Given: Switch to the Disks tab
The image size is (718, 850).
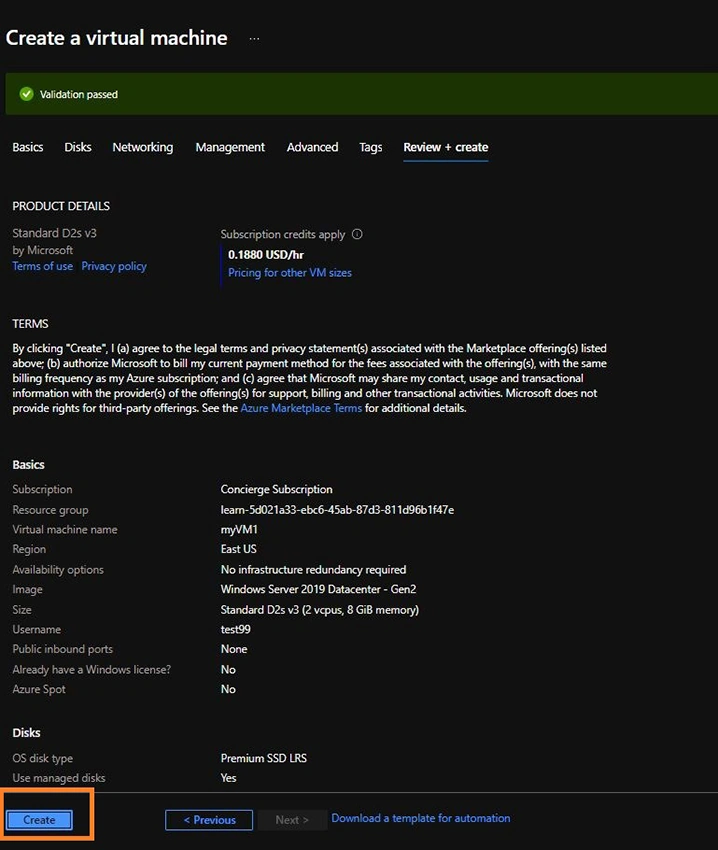Looking at the screenshot, I should click(x=78, y=147).
